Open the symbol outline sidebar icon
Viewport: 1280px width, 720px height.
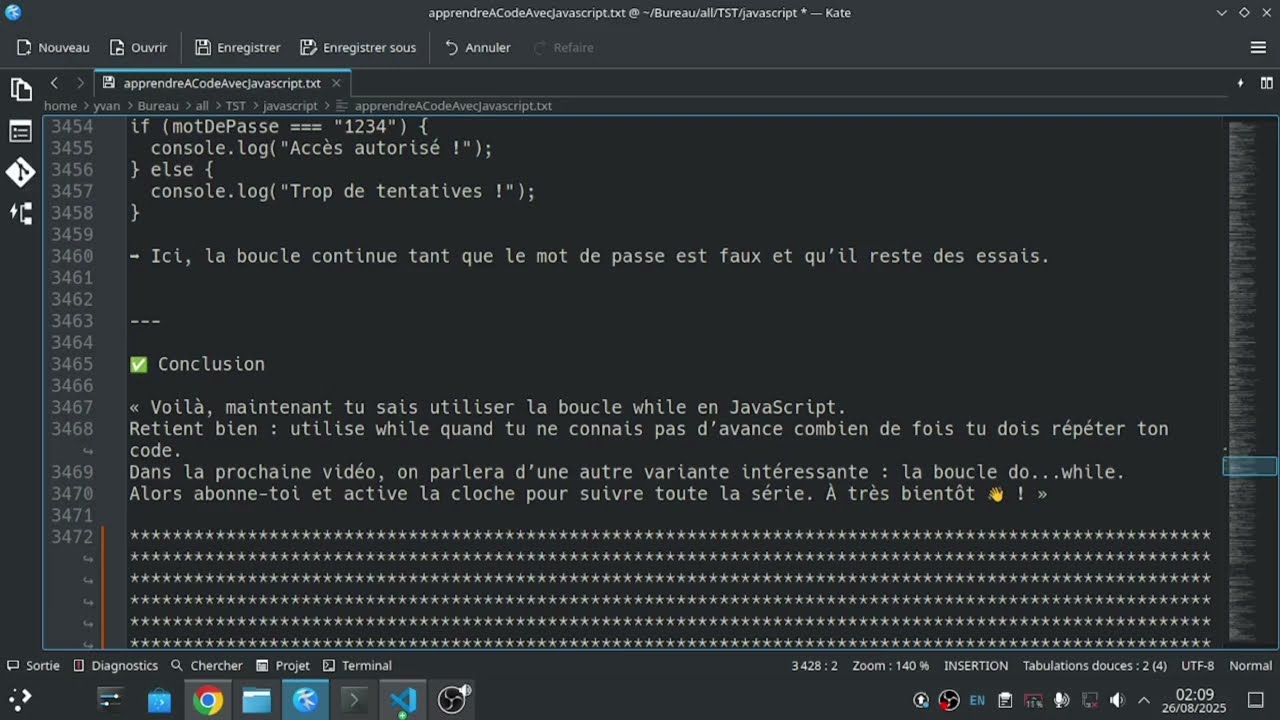coord(21,131)
